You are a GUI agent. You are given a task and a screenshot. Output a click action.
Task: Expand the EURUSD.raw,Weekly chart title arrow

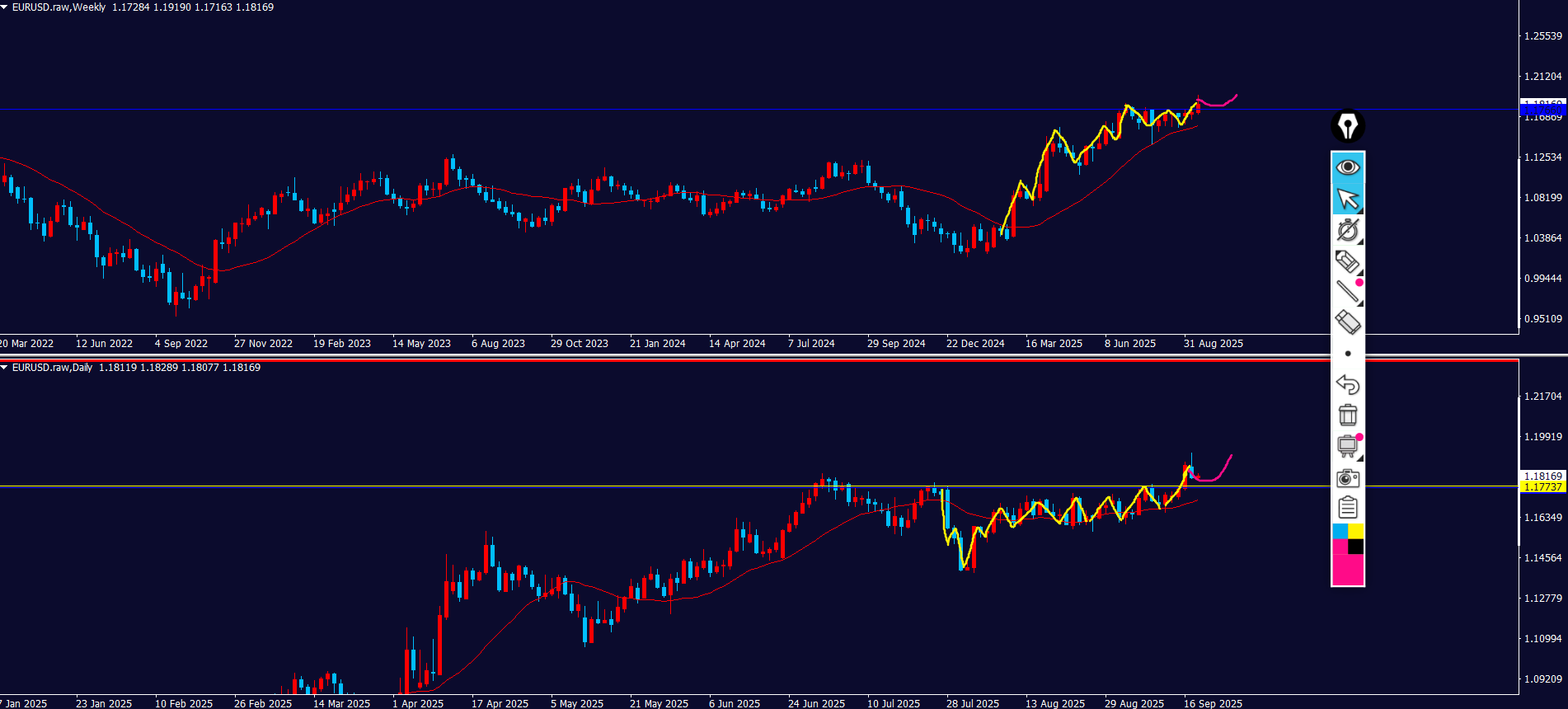click(x=5, y=7)
